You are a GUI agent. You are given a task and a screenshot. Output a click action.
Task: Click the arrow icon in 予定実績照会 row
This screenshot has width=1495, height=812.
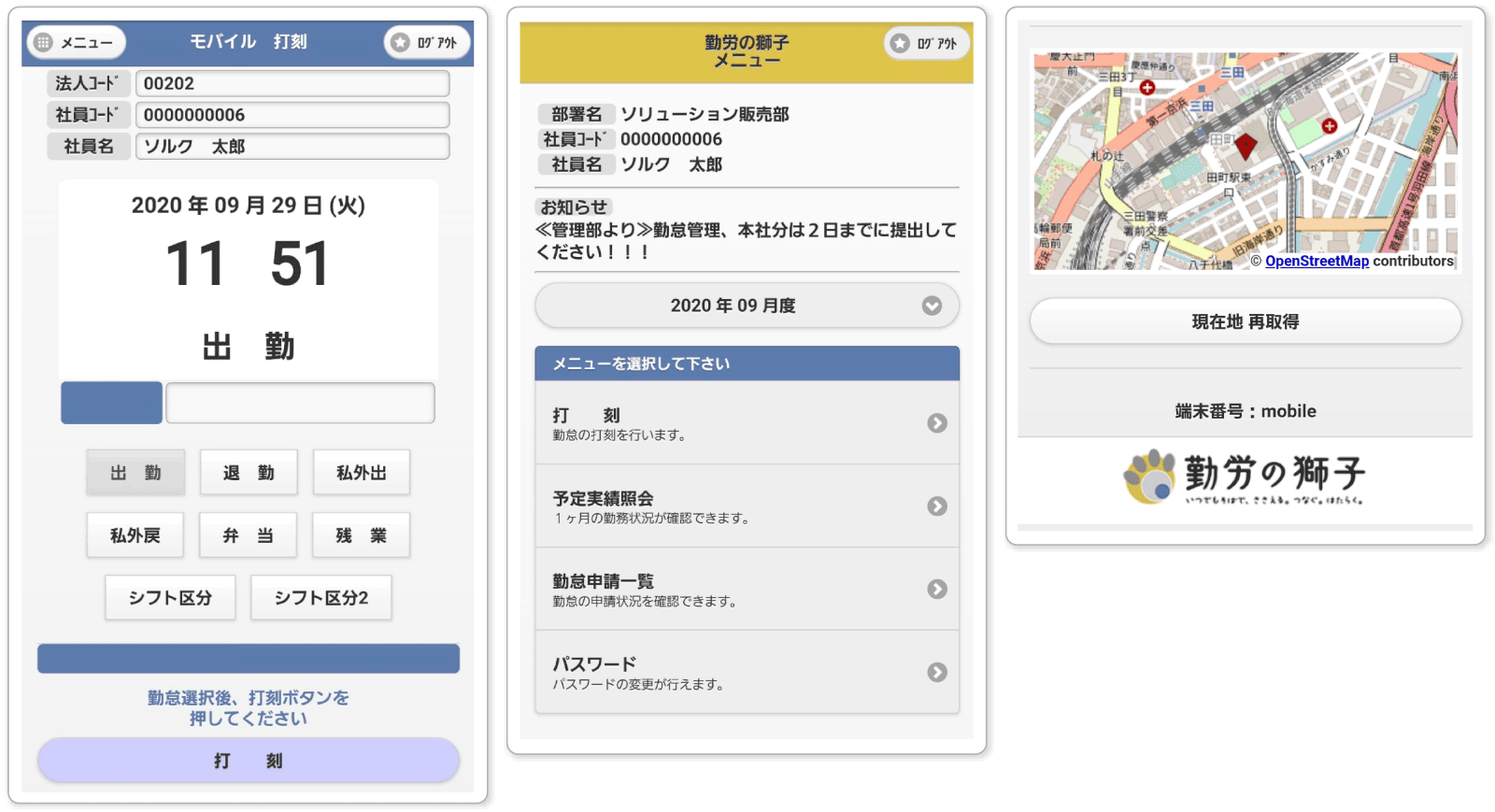pos(937,506)
